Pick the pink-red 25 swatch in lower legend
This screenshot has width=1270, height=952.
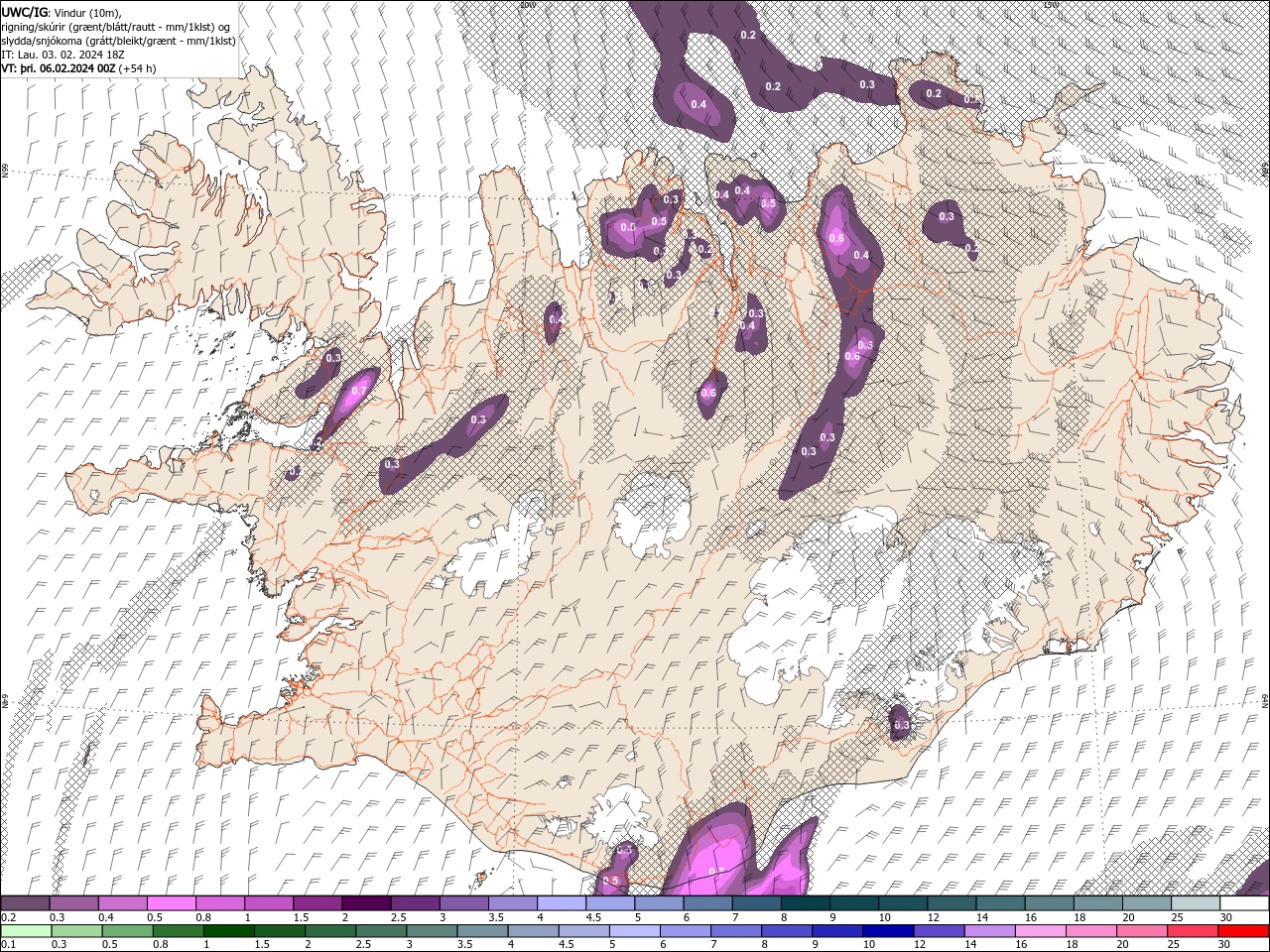1194,930
